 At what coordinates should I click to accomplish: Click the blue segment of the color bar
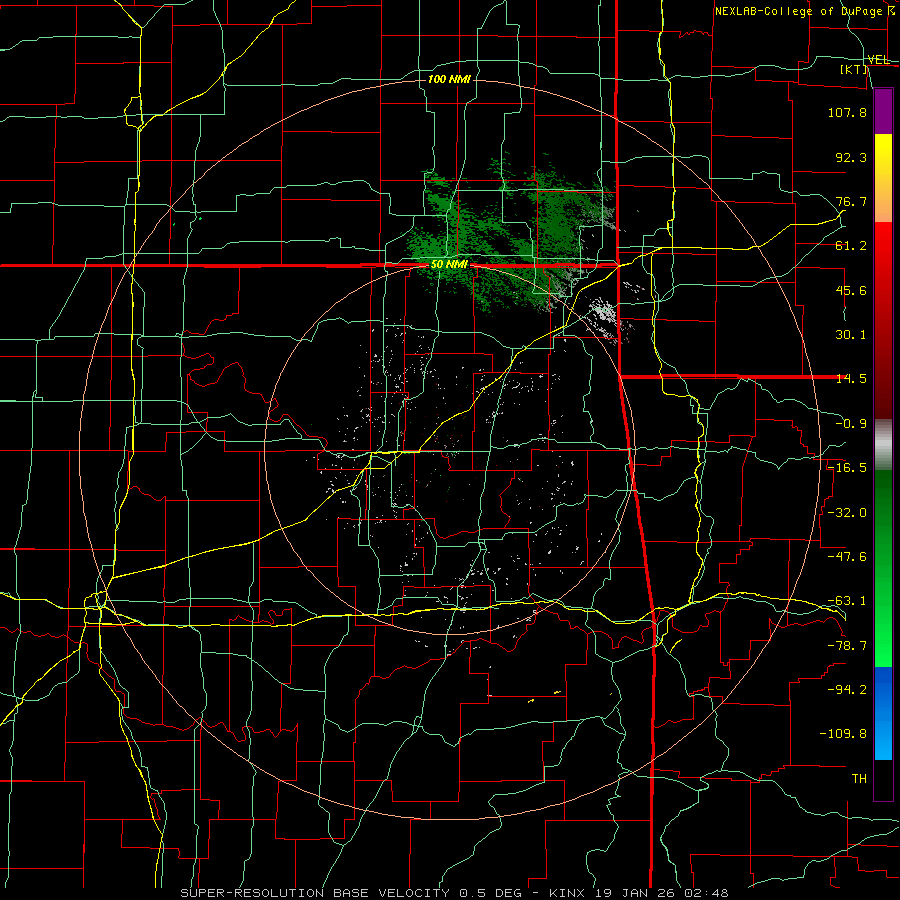pyautogui.click(x=883, y=713)
